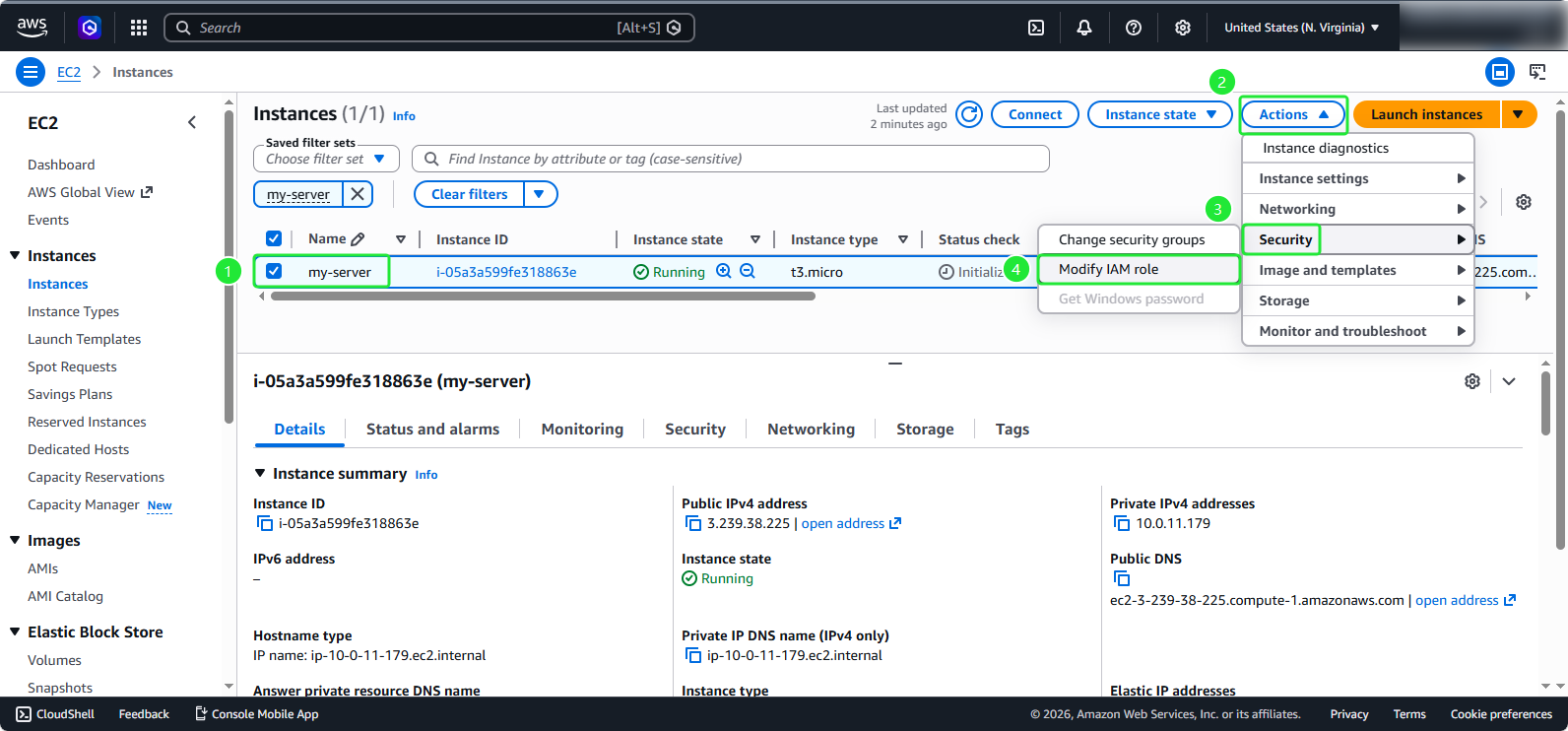The width and height of the screenshot is (1568, 731).
Task: Switch to the Monitoring tab
Action: tap(582, 430)
